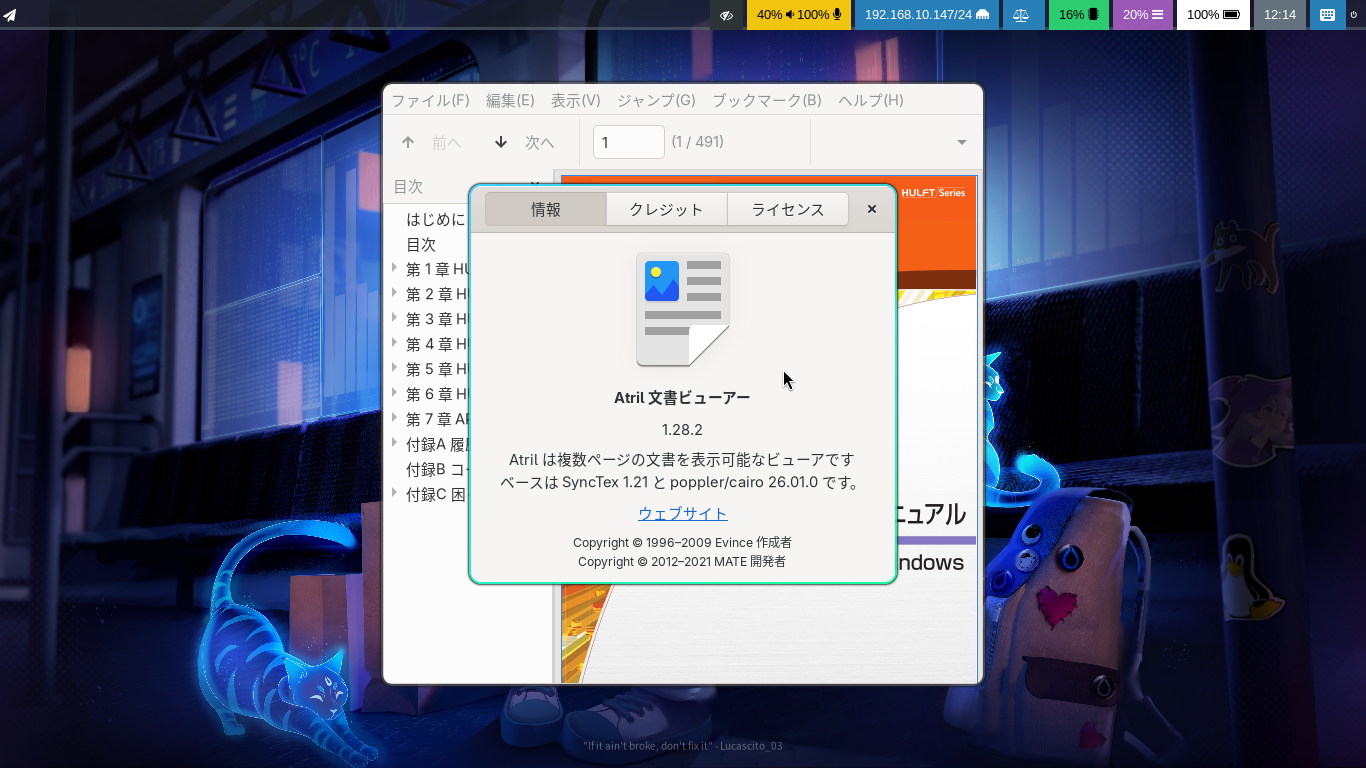Switch to the ライセンス tab
Viewport: 1366px width, 768px height.
point(788,209)
